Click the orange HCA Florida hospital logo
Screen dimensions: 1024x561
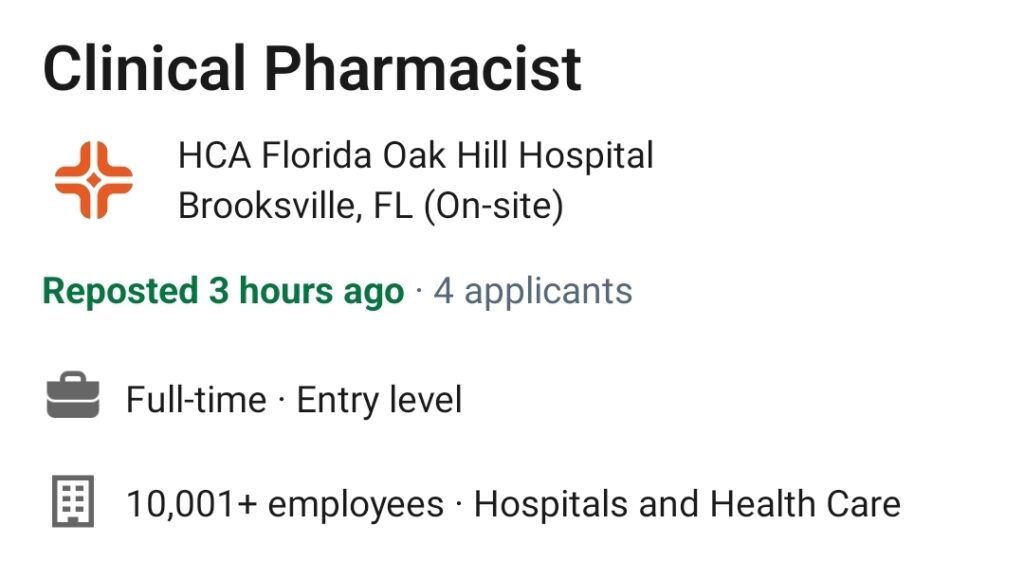(93, 180)
